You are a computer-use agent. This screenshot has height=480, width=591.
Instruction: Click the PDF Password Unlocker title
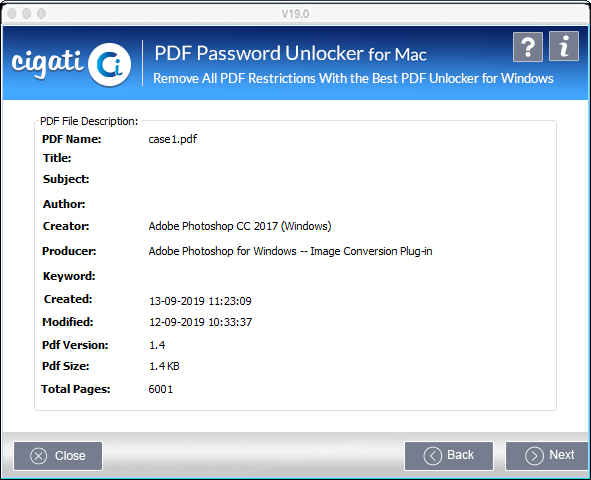point(290,53)
